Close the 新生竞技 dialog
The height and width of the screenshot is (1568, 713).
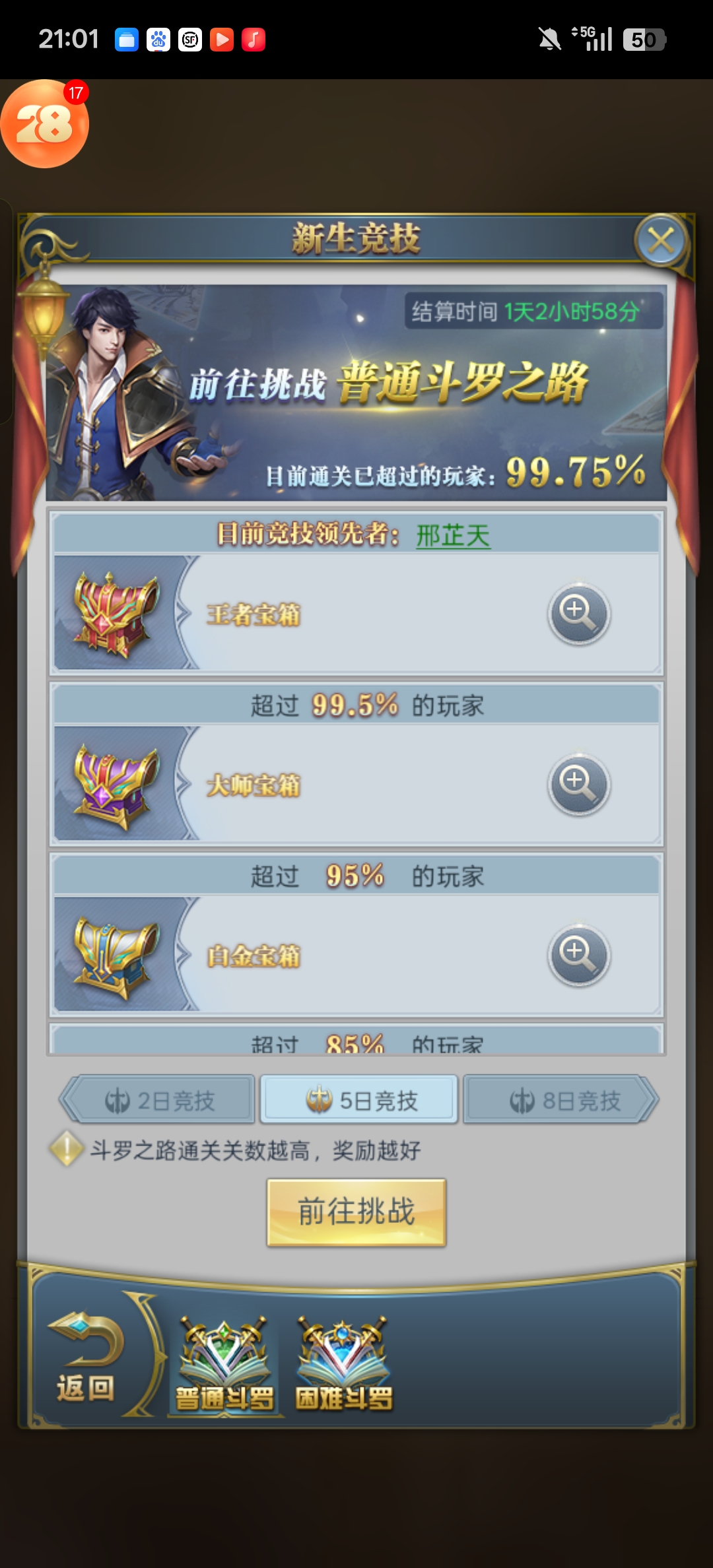coord(661,240)
